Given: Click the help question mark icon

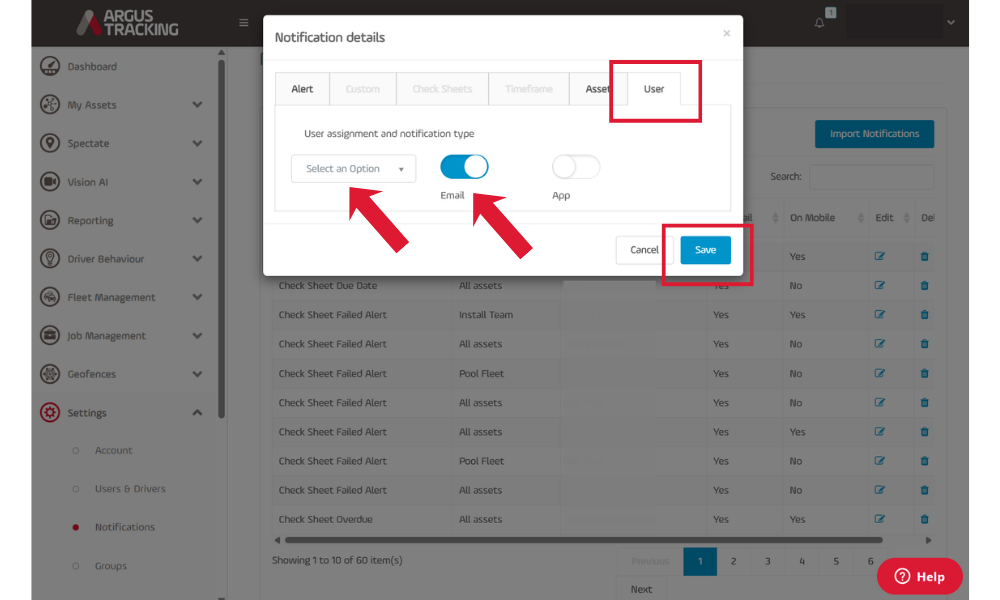Looking at the screenshot, I should (902, 576).
